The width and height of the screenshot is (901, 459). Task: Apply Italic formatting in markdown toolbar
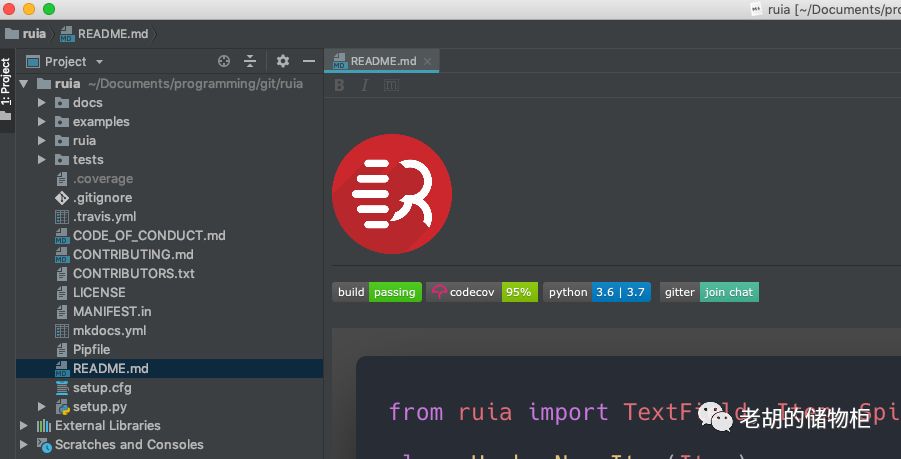click(x=364, y=86)
